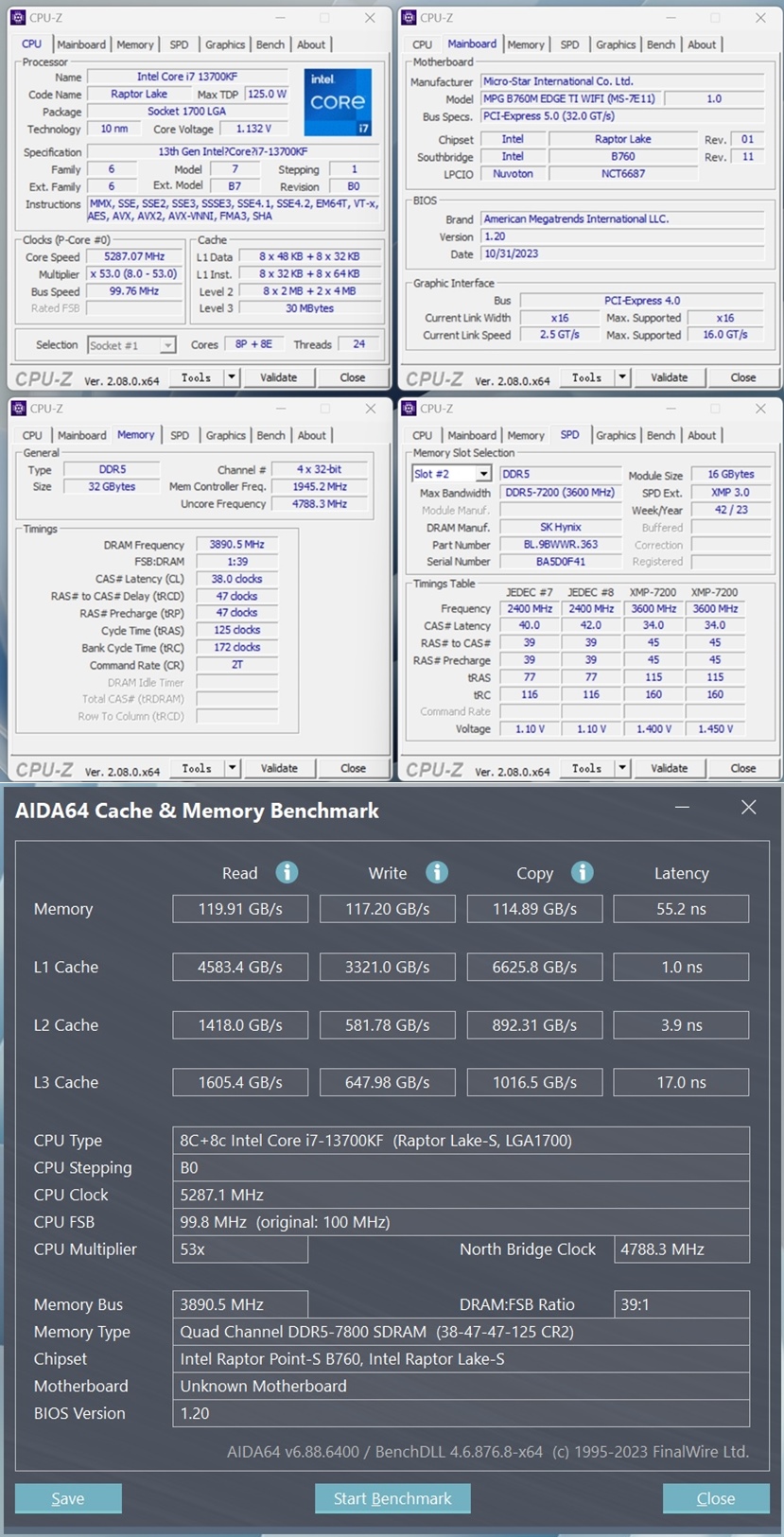
Task: Open the Mainboard tab in the Memory Timings window
Action: [81, 435]
